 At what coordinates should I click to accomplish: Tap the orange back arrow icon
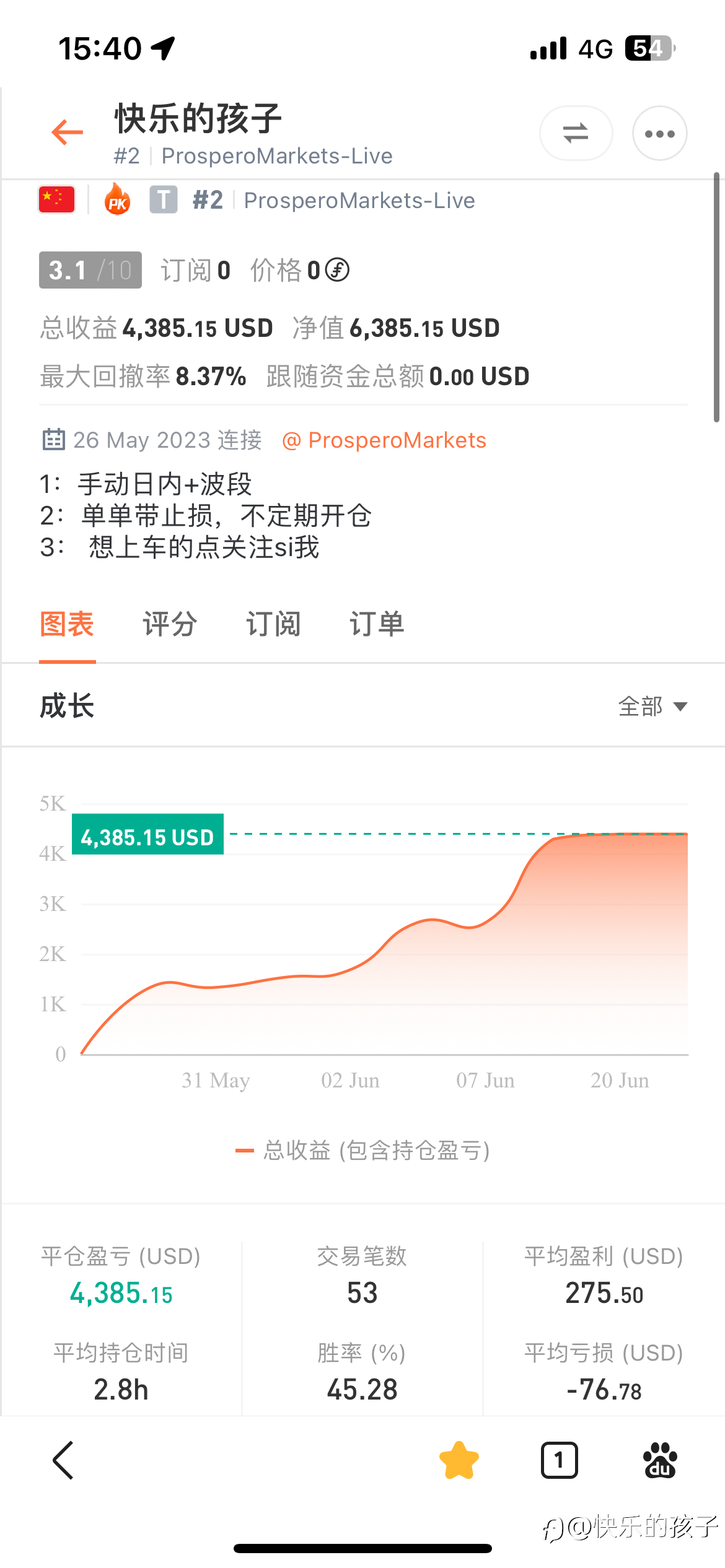pos(67,132)
